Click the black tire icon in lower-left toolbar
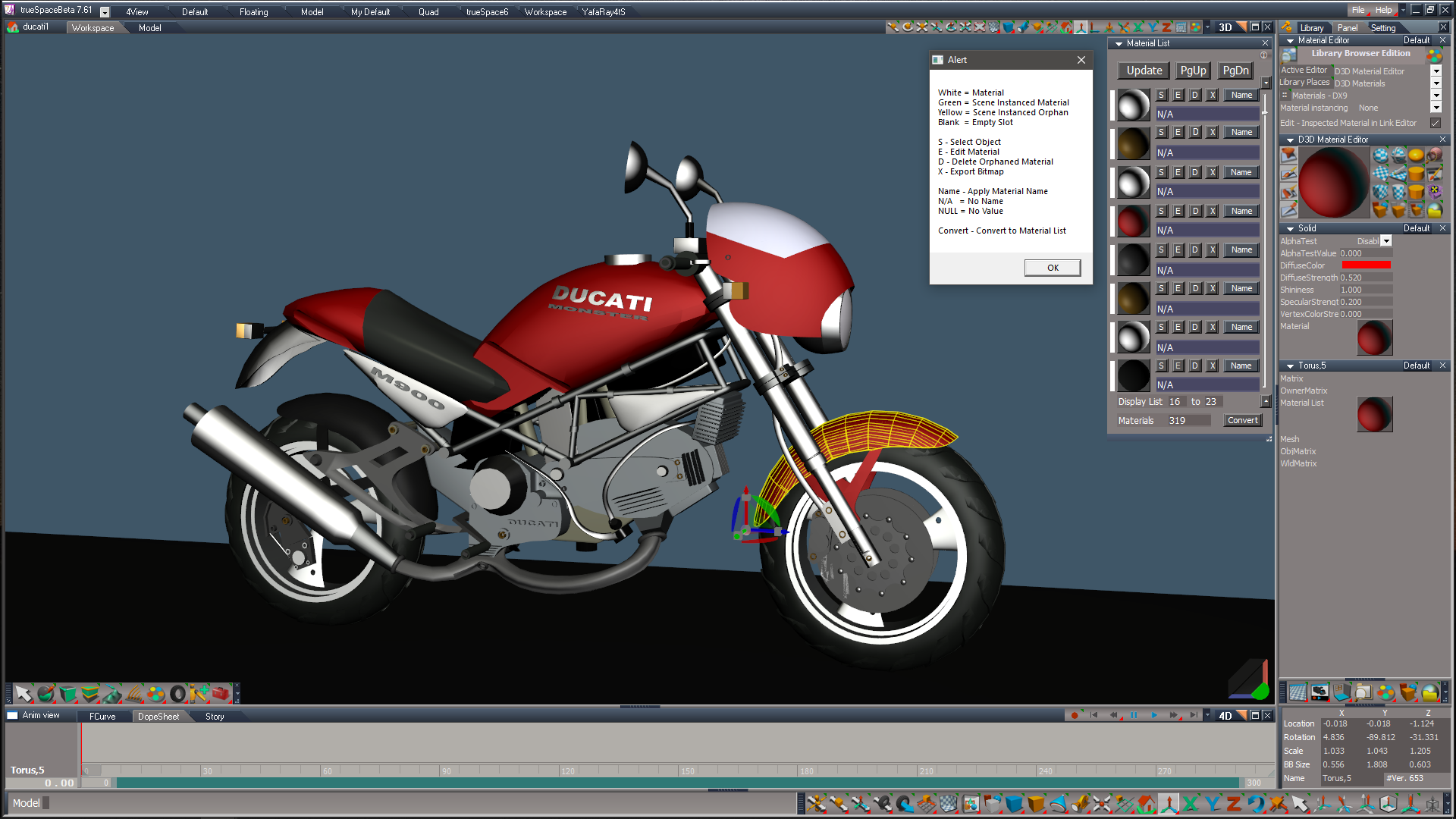 (177, 693)
